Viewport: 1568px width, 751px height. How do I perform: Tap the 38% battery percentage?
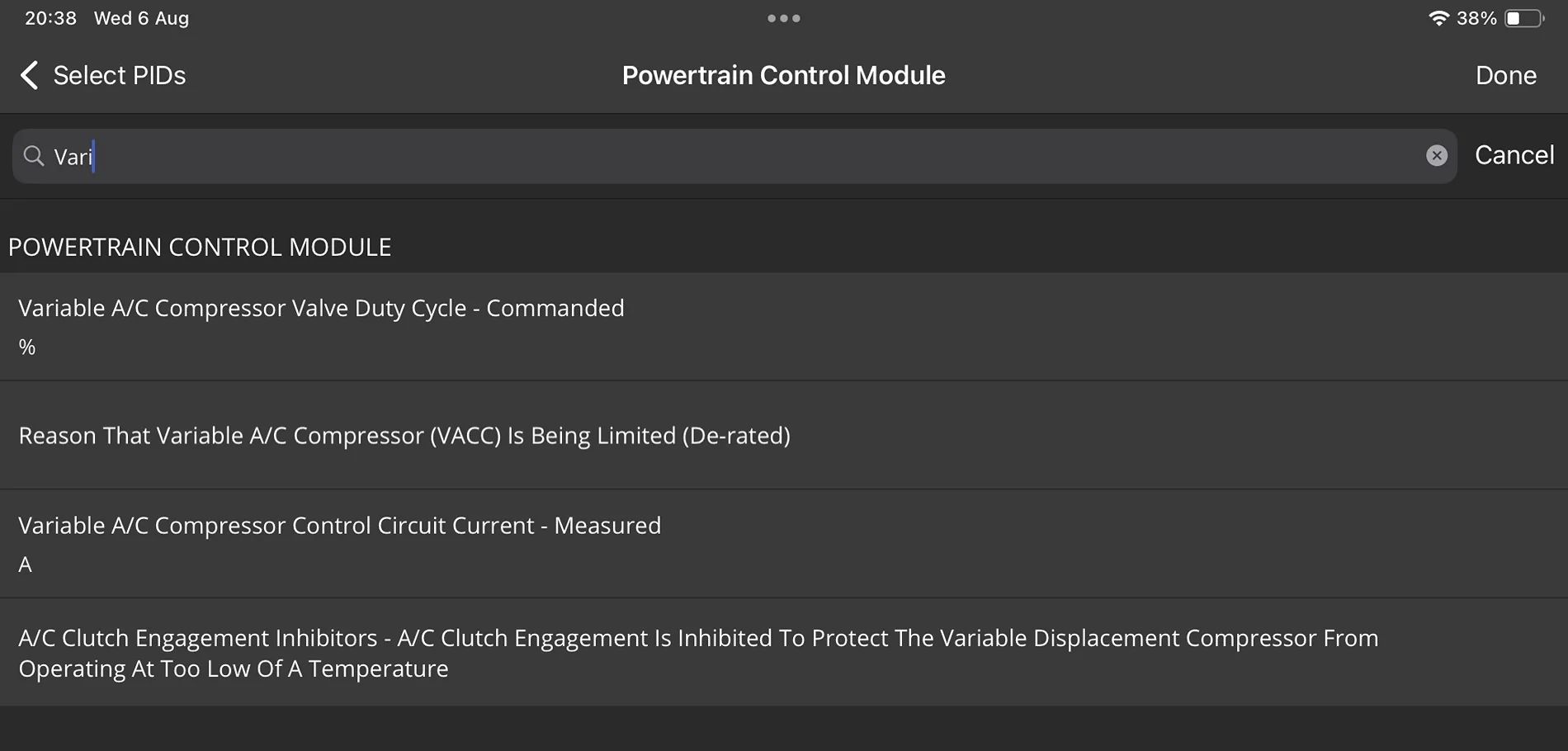pyautogui.click(x=1476, y=18)
